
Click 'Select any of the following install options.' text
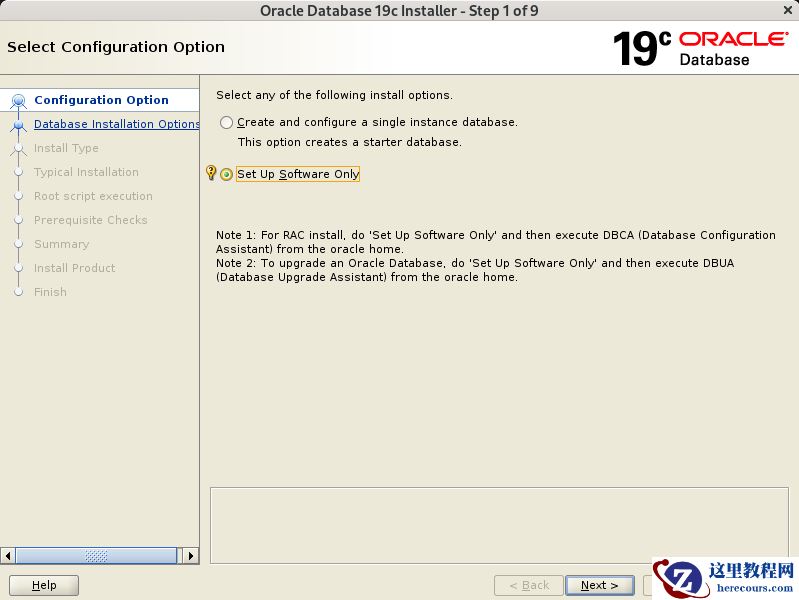pyautogui.click(x=334, y=95)
